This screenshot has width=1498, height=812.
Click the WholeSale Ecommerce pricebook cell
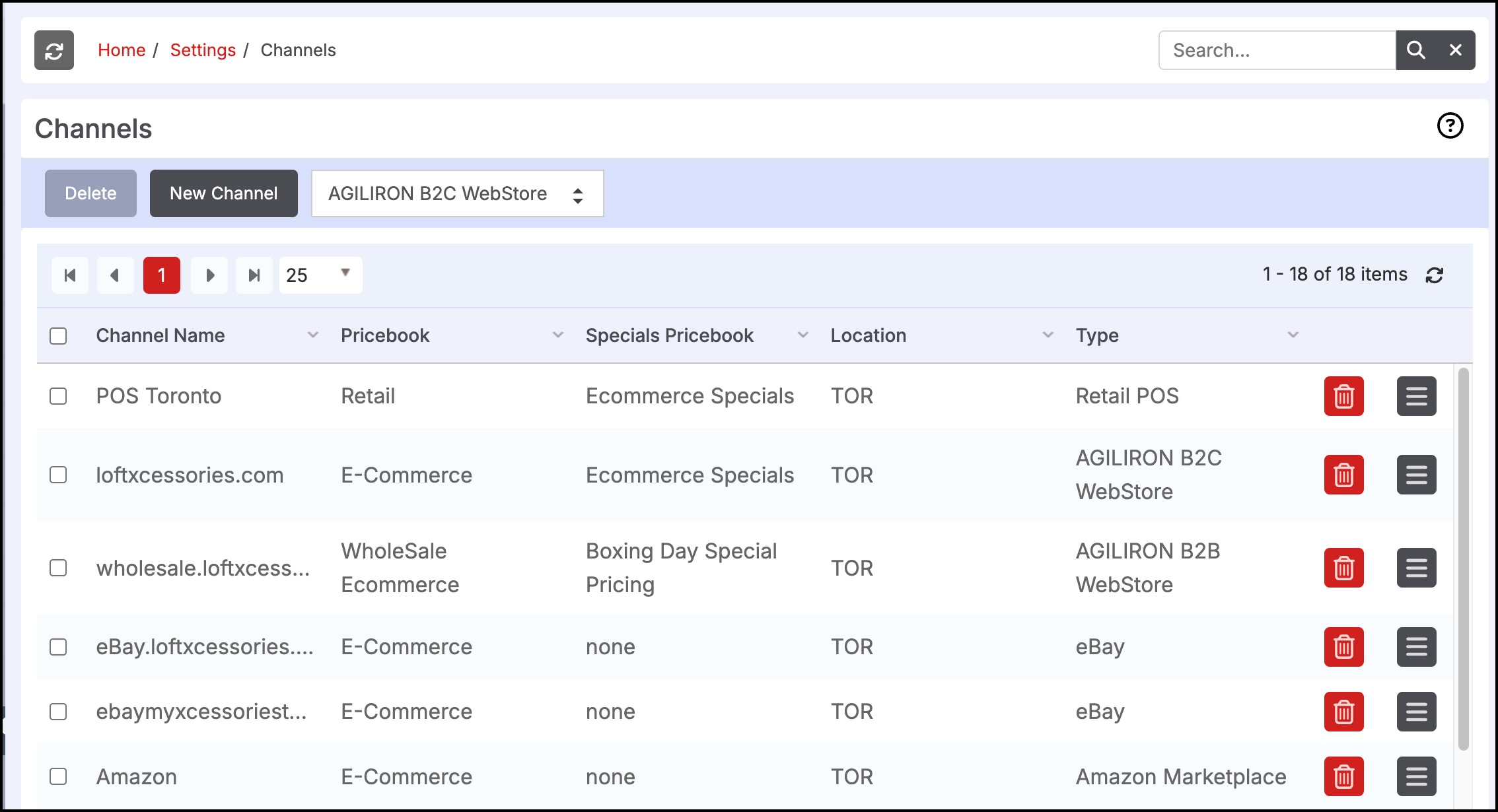pyautogui.click(x=400, y=568)
